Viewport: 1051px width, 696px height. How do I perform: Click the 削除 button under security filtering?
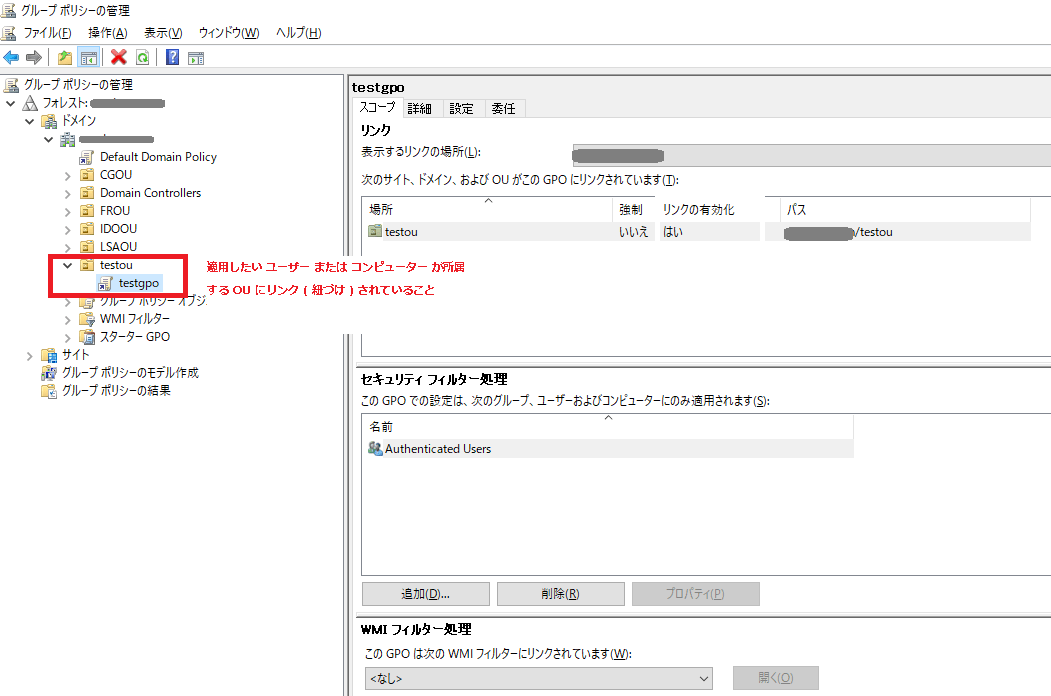pos(560,593)
